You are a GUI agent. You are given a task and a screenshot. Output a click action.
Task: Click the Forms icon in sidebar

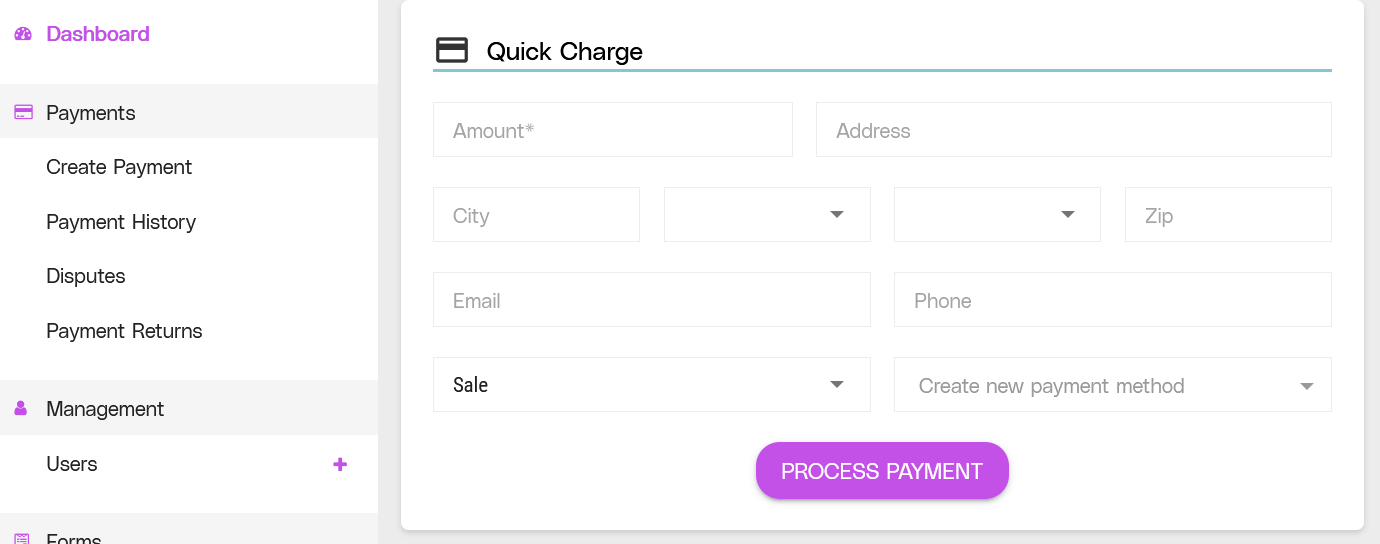tap(23, 539)
